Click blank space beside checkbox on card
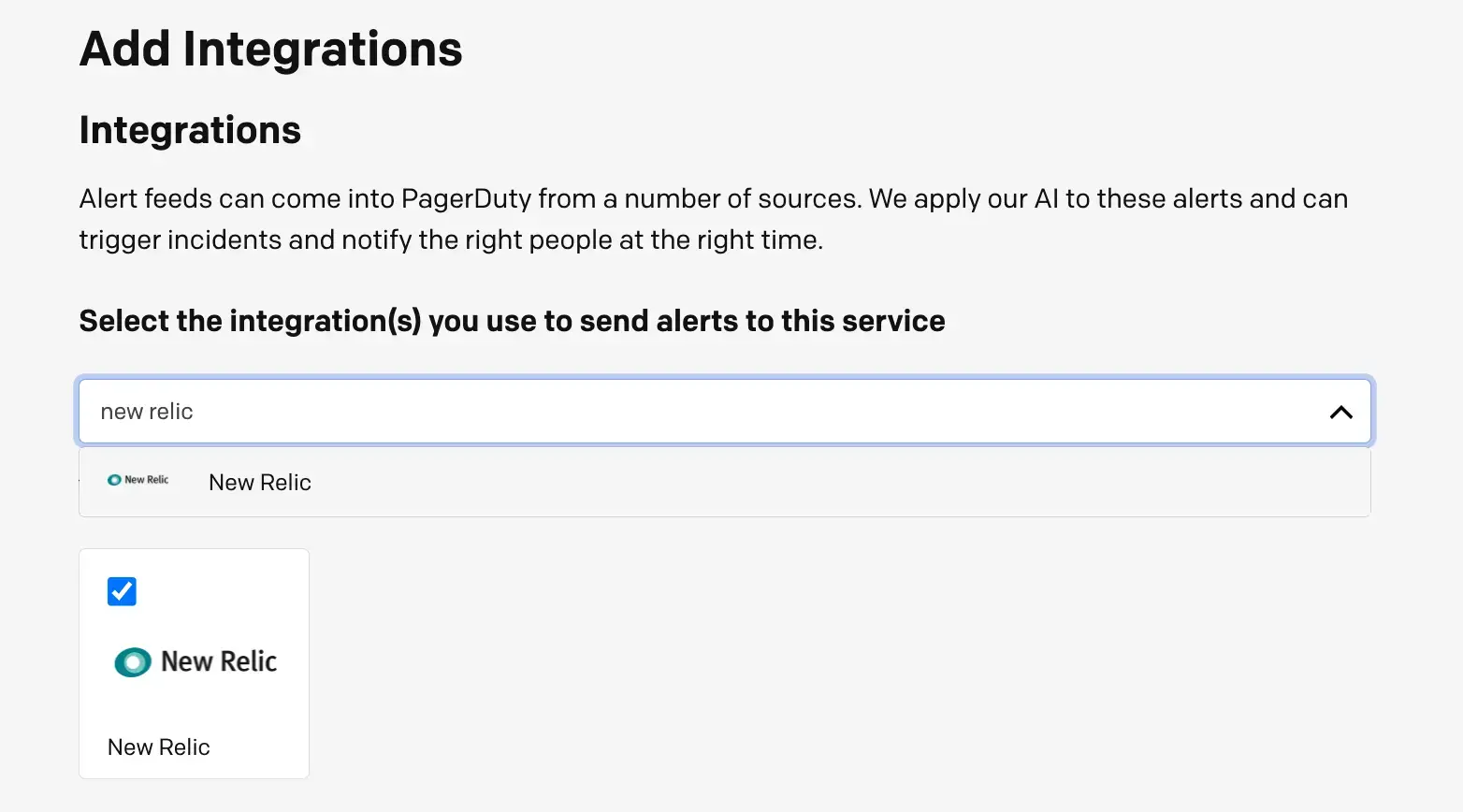The width and height of the screenshot is (1463, 812). tap(225, 591)
